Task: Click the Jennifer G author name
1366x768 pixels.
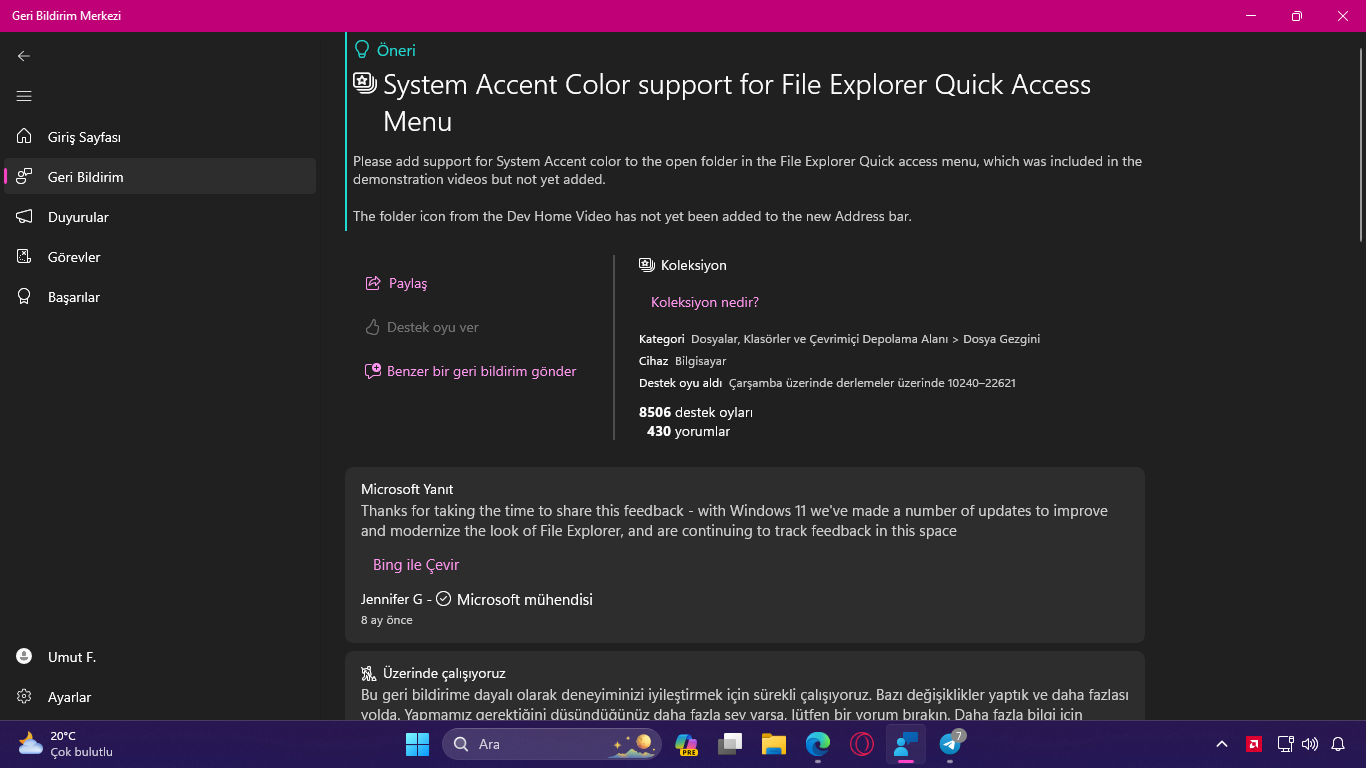Action: (392, 600)
